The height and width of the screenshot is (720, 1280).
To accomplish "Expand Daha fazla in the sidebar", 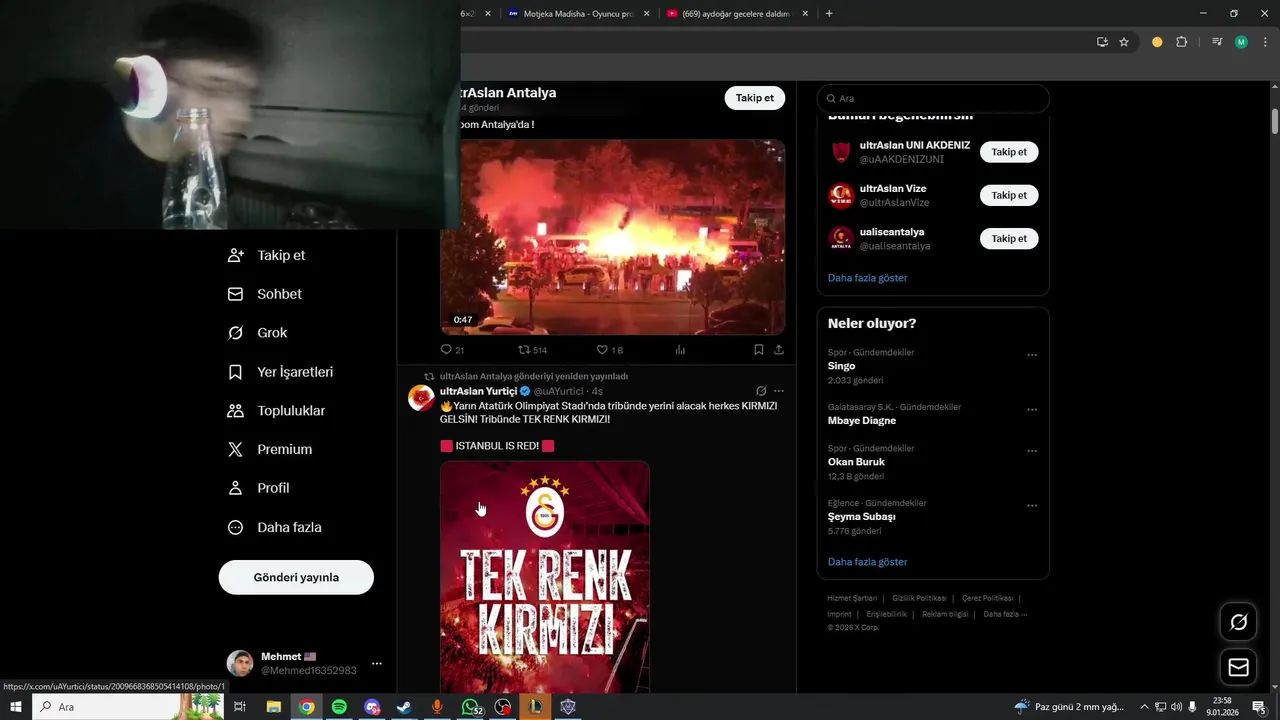I will [x=275, y=527].
